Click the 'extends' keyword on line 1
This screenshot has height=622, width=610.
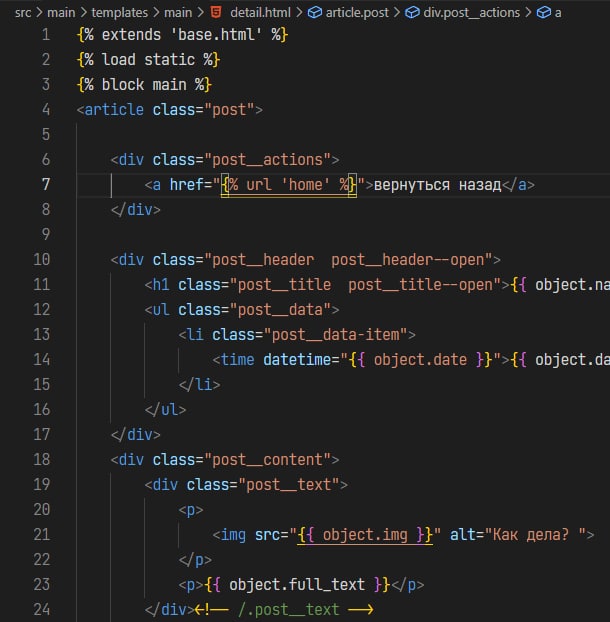pos(131,35)
